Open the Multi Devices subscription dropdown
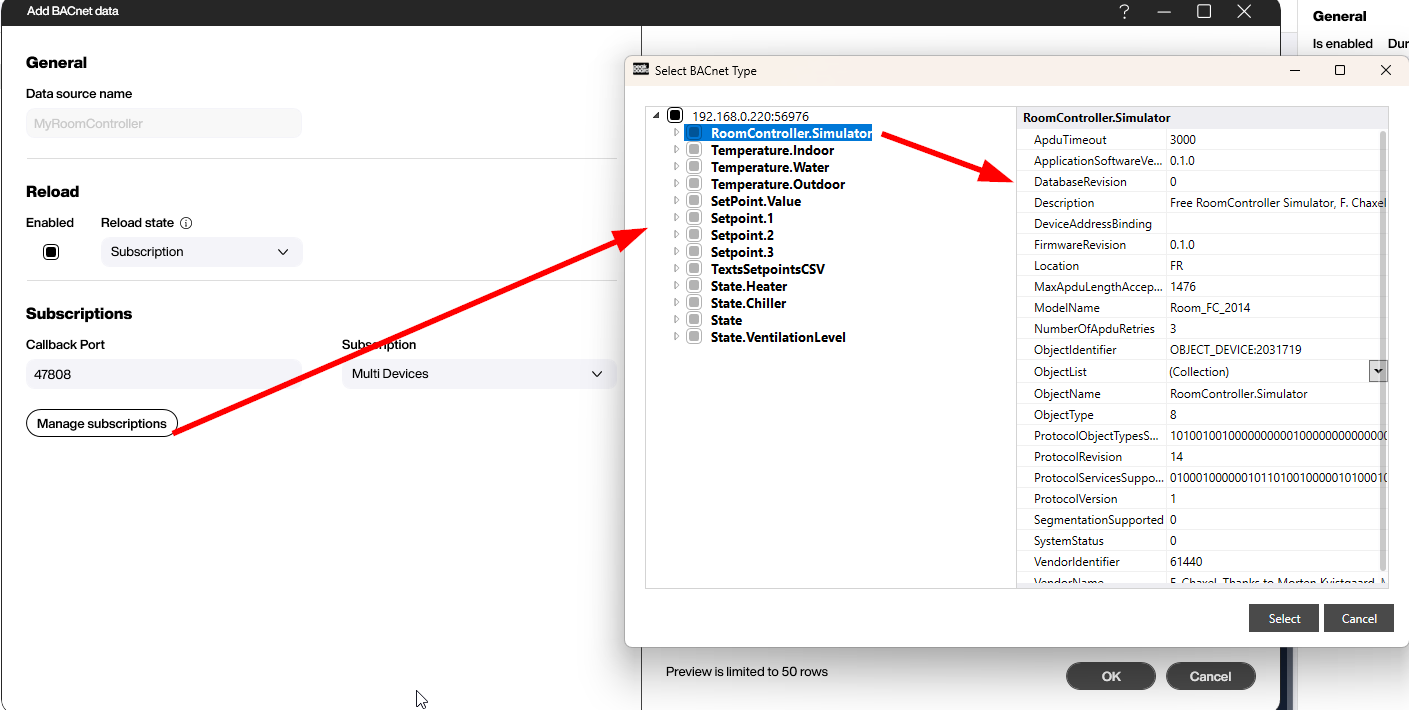1409x710 pixels. point(479,373)
